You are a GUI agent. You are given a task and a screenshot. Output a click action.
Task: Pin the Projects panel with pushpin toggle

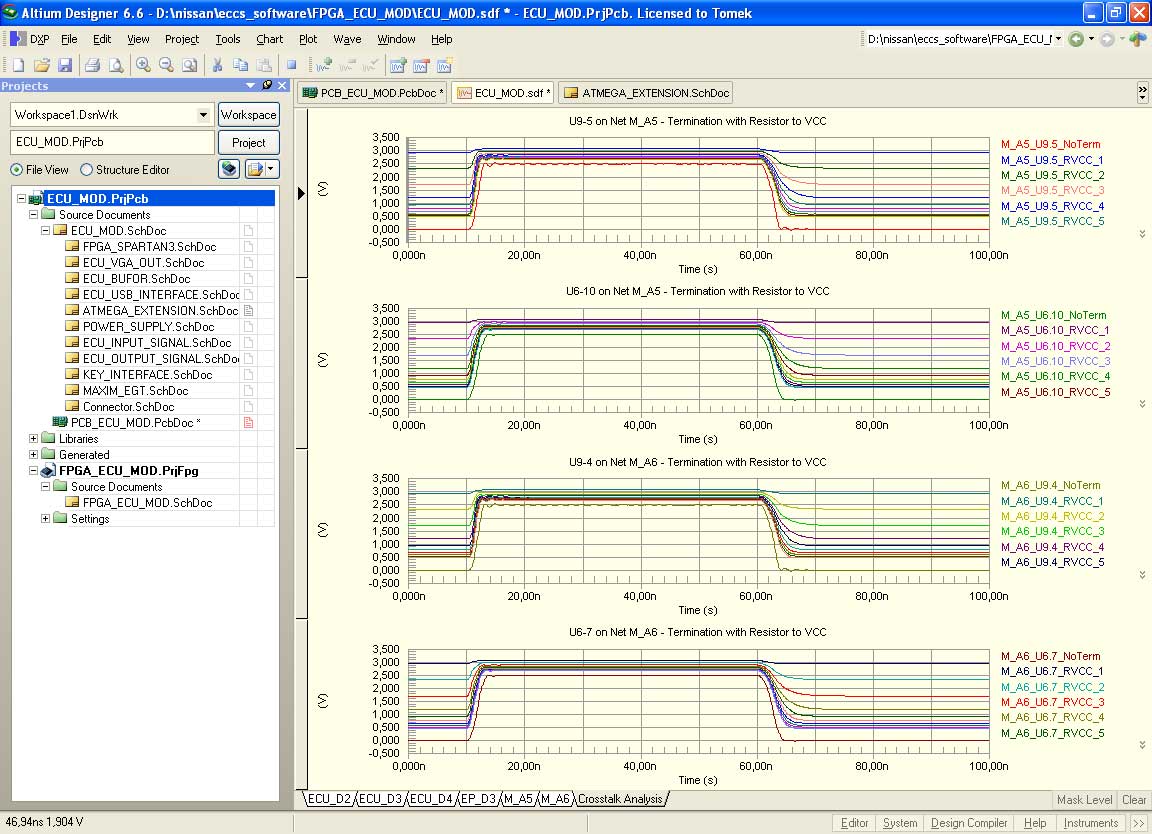[x=266, y=86]
